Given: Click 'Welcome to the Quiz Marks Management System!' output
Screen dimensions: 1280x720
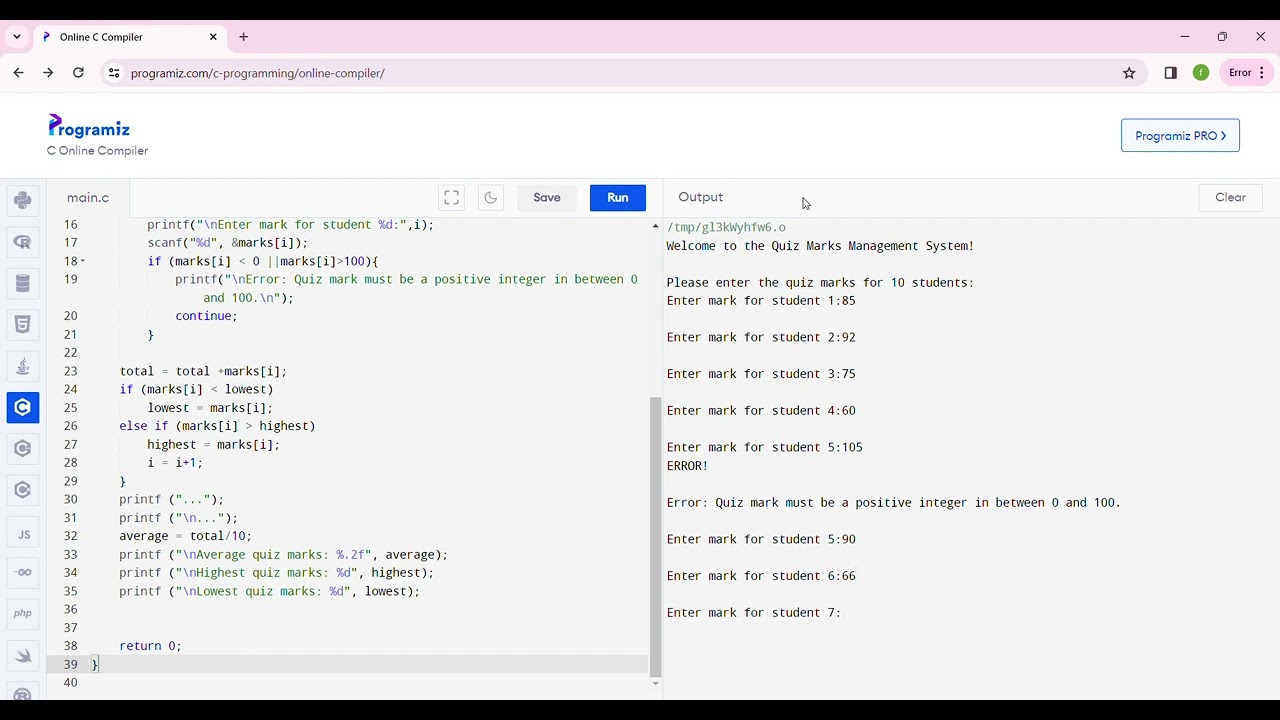Looking at the screenshot, I should click(820, 246).
